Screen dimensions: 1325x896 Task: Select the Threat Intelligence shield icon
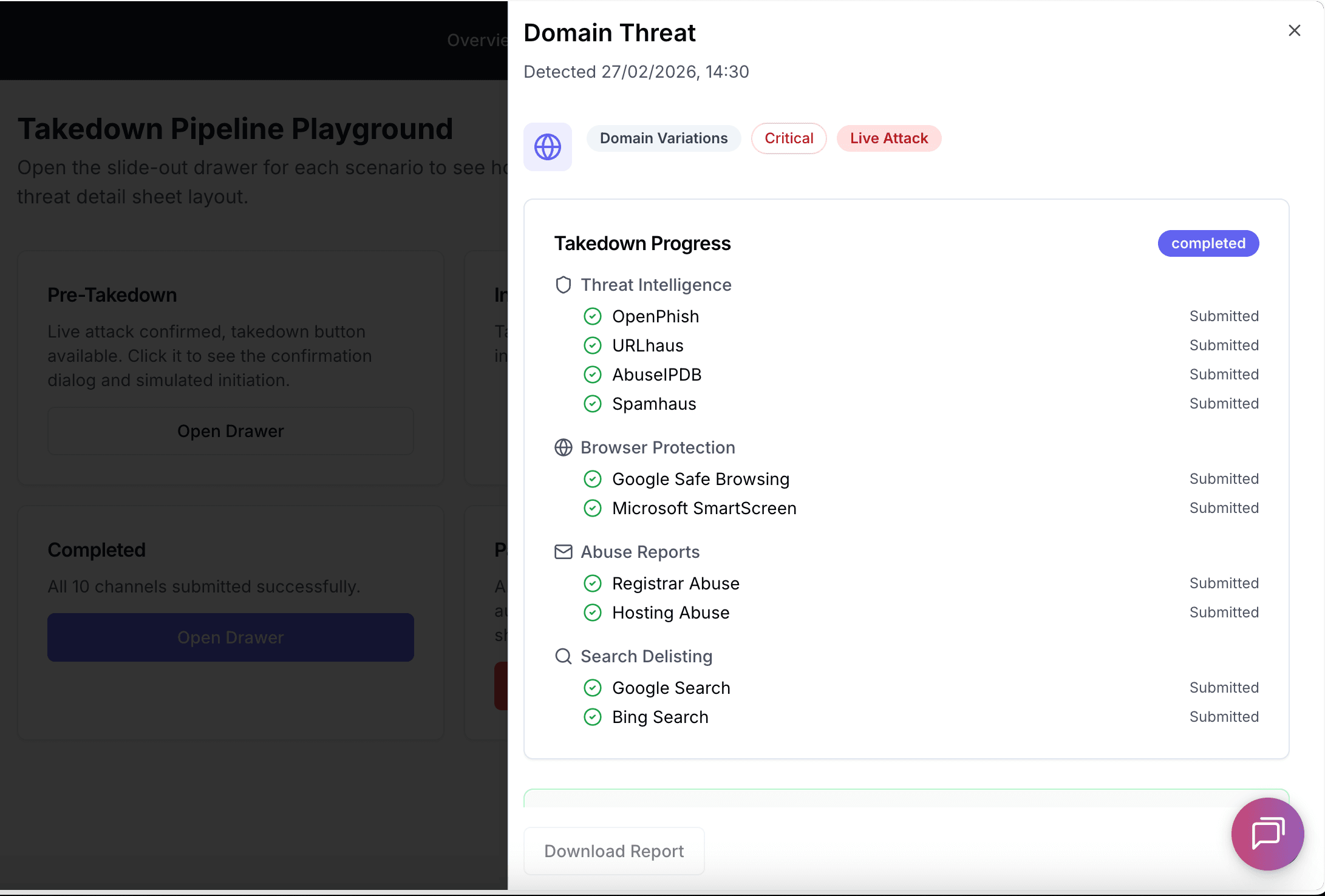[x=563, y=284]
